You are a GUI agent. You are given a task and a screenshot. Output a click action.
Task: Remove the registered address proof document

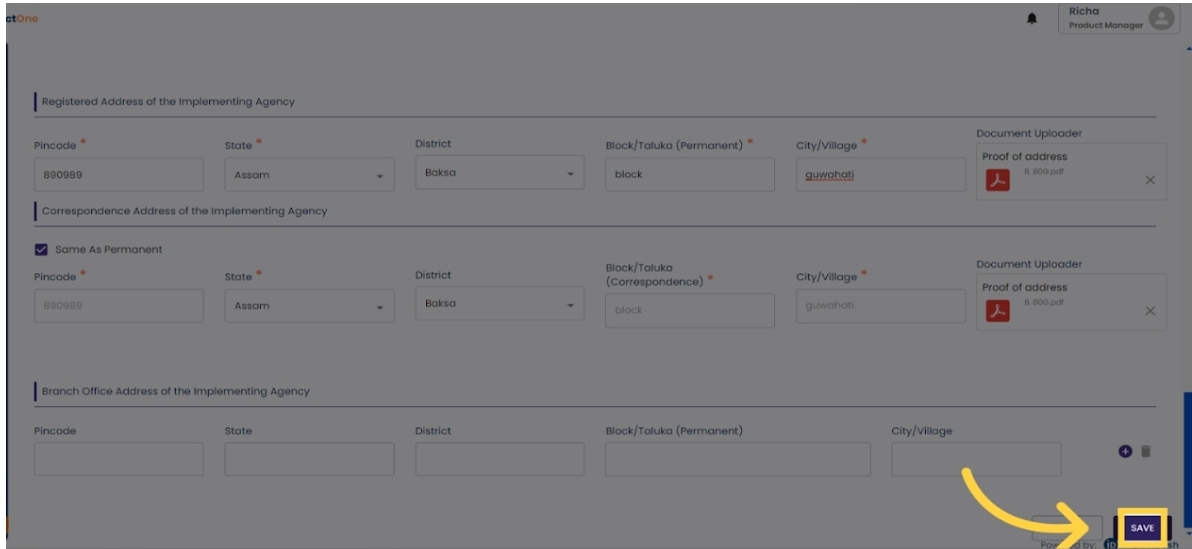coord(1149,180)
